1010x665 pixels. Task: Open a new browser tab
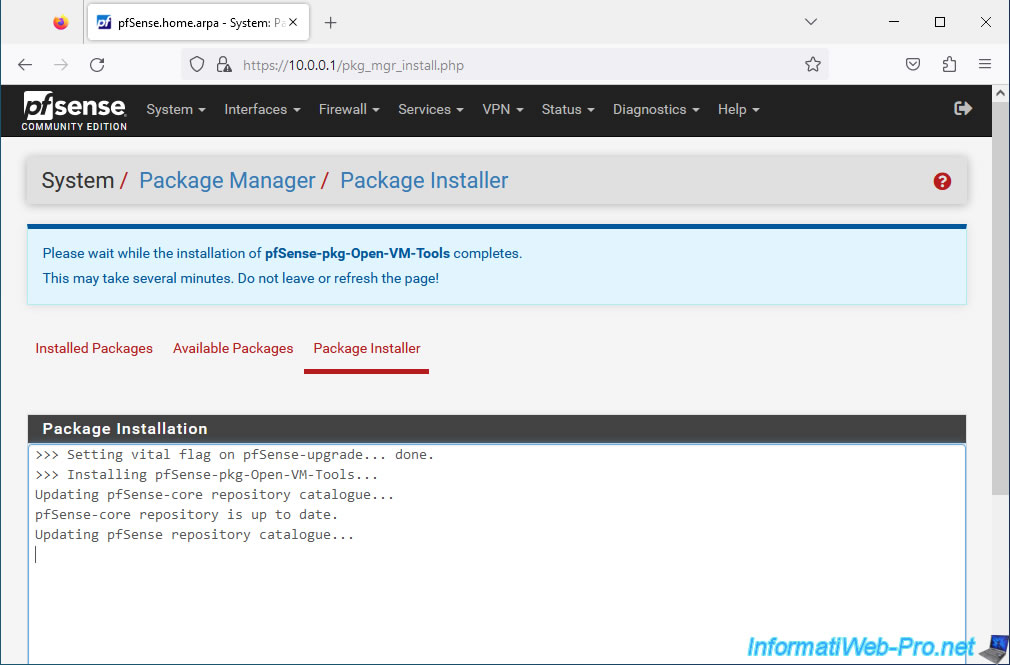pyautogui.click(x=330, y=23)
